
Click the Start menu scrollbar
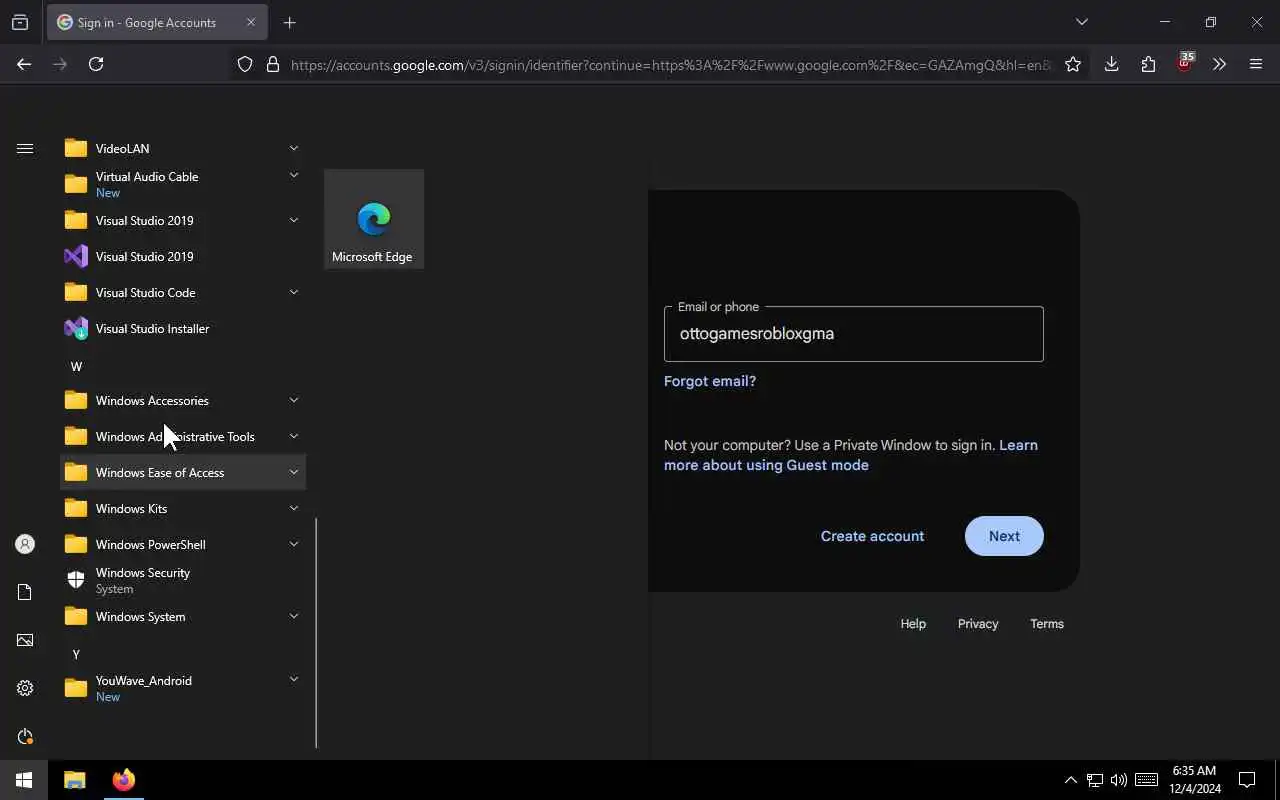[316, 632]
